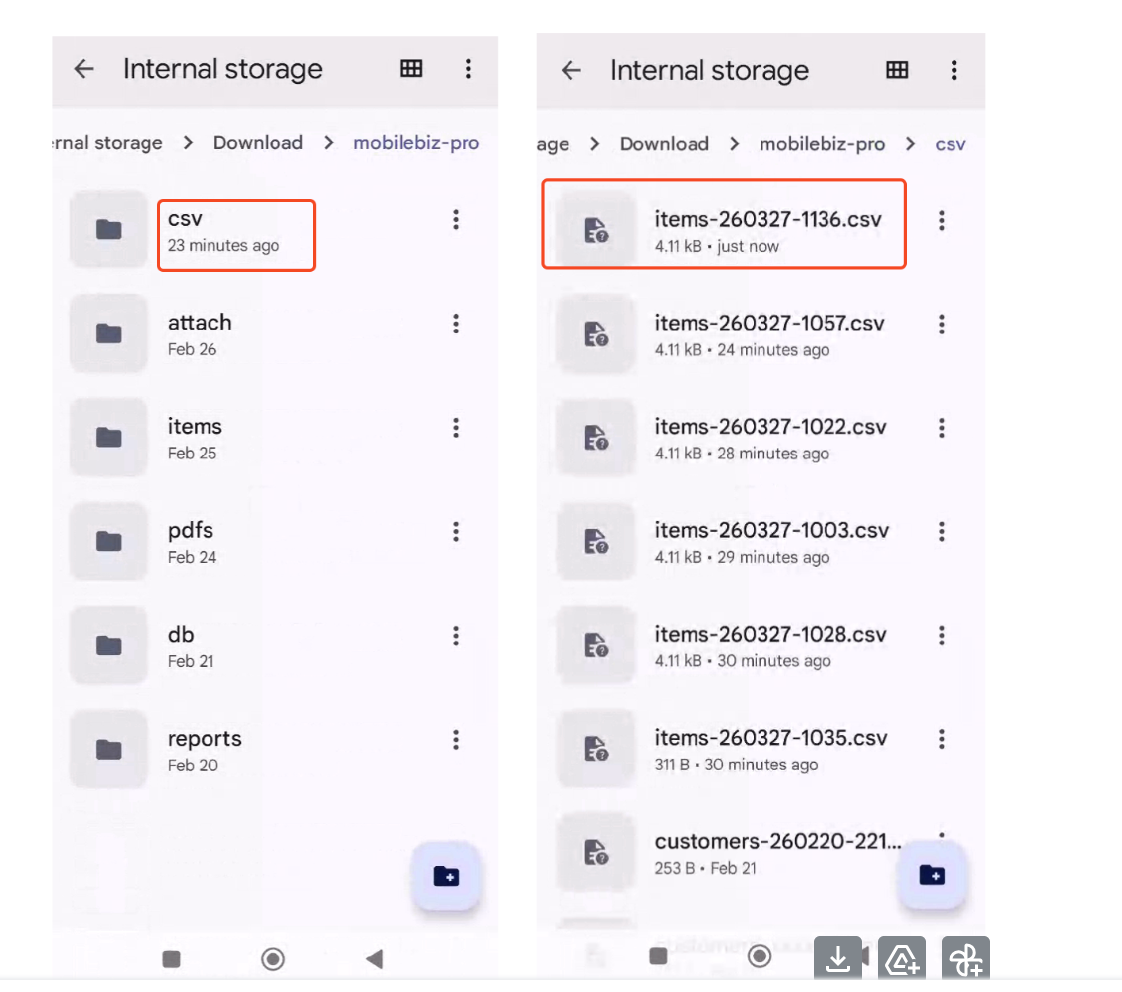Click the download icon at the bottom right
The width and height of the screenshot is (1122, 992).
click(838, 958)
